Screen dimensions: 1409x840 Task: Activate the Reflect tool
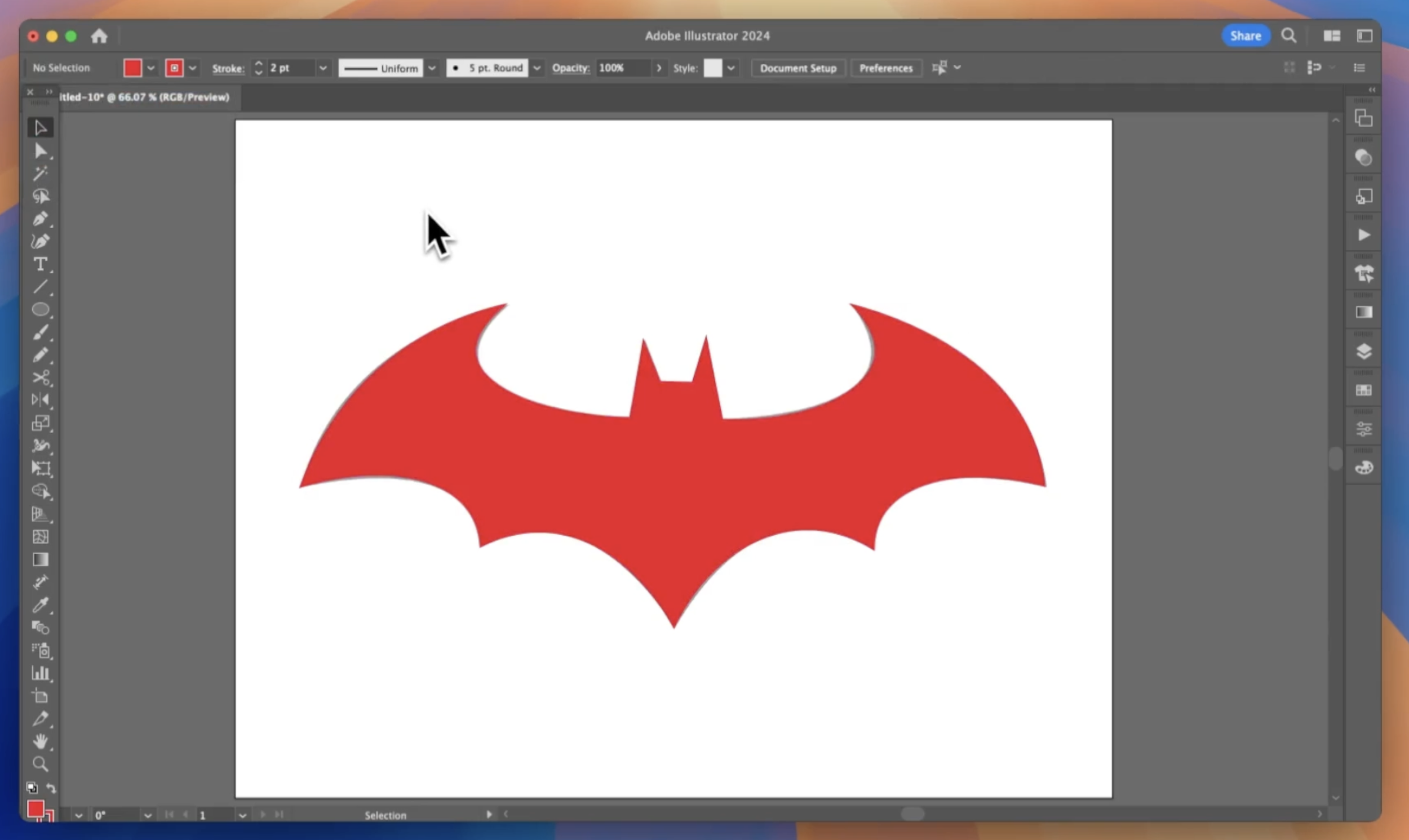click(x=40, y=400)
